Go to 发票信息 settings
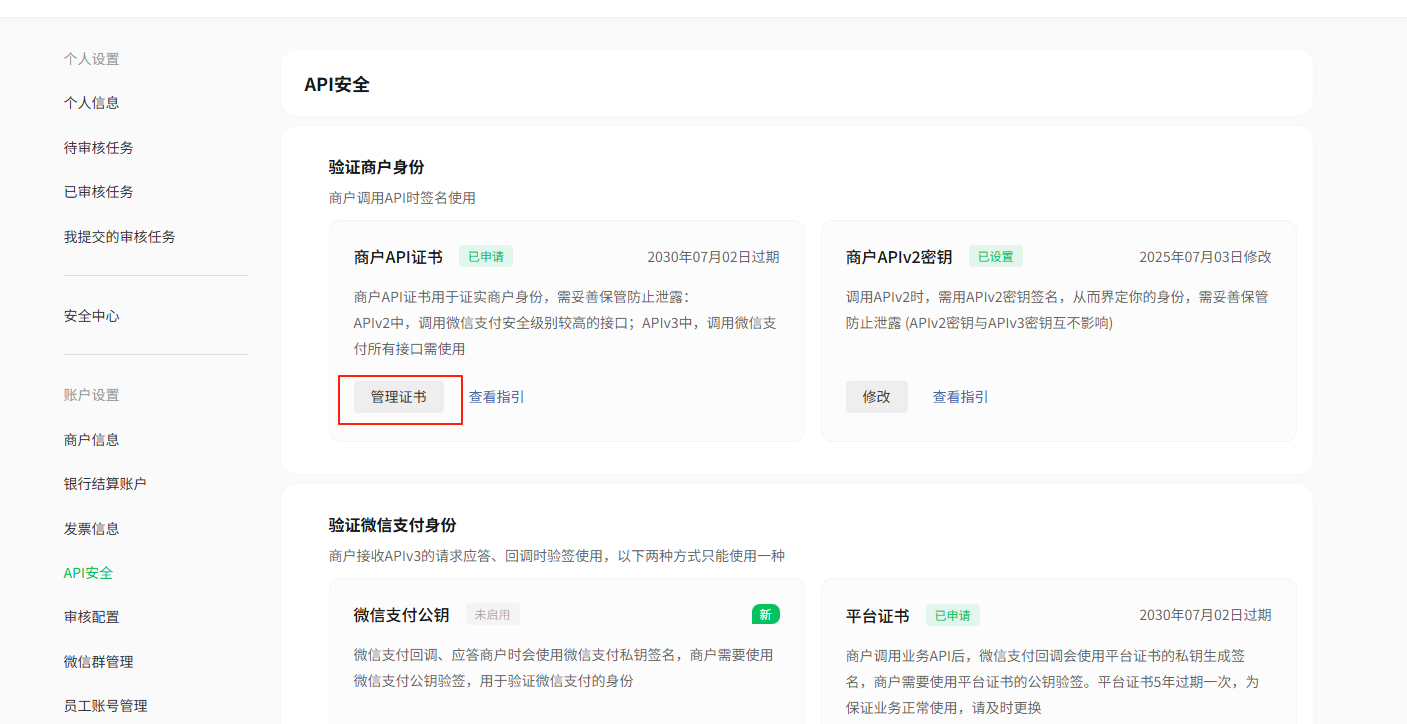Viewport: 1407px width, 724px height. 92,529
